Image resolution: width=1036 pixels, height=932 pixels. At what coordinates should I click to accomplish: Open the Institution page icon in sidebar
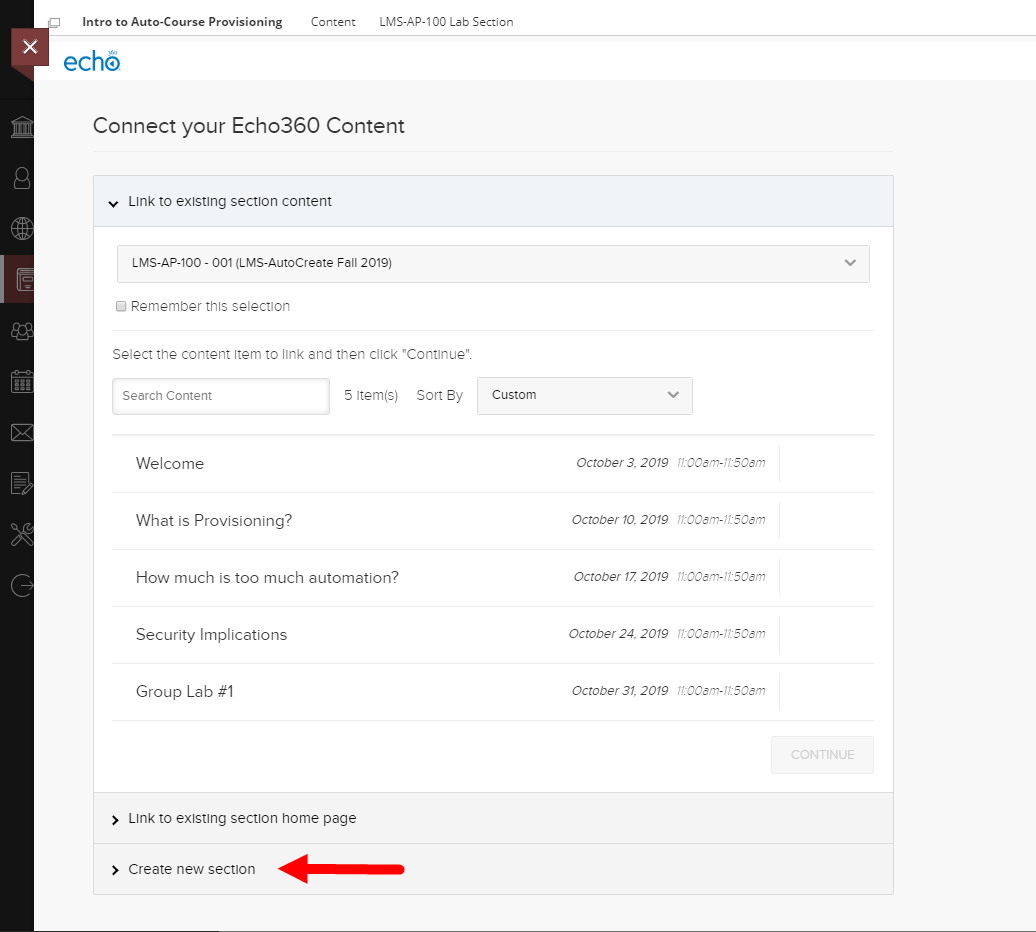[x=22, y=127]
